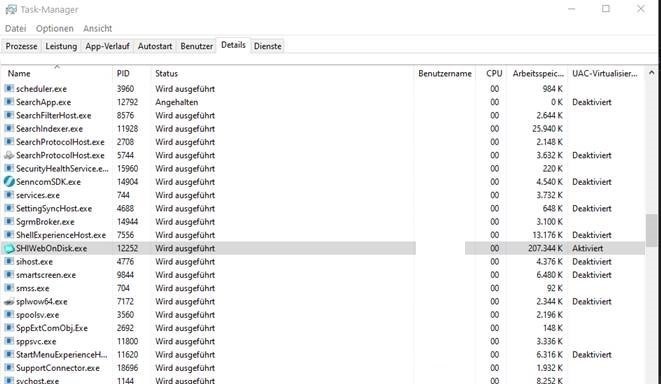Click the icon of SearchProtocolHost.exe with PID 5744
Viewport: 661px width, 384px height.
tap(9, 155)
